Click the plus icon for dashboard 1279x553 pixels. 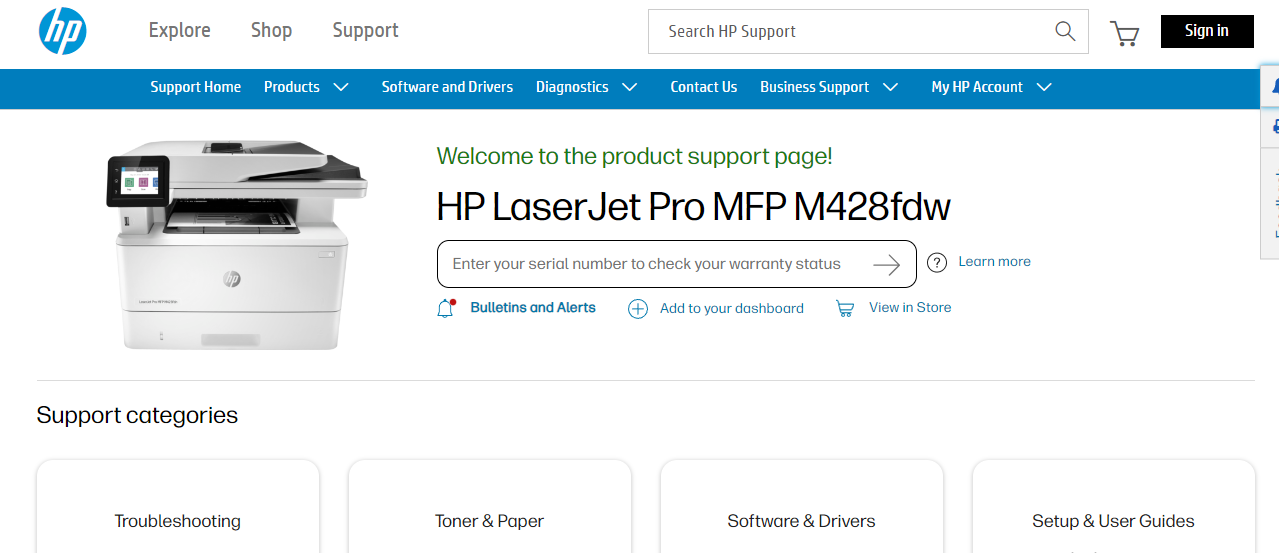[x=637, y=309]
